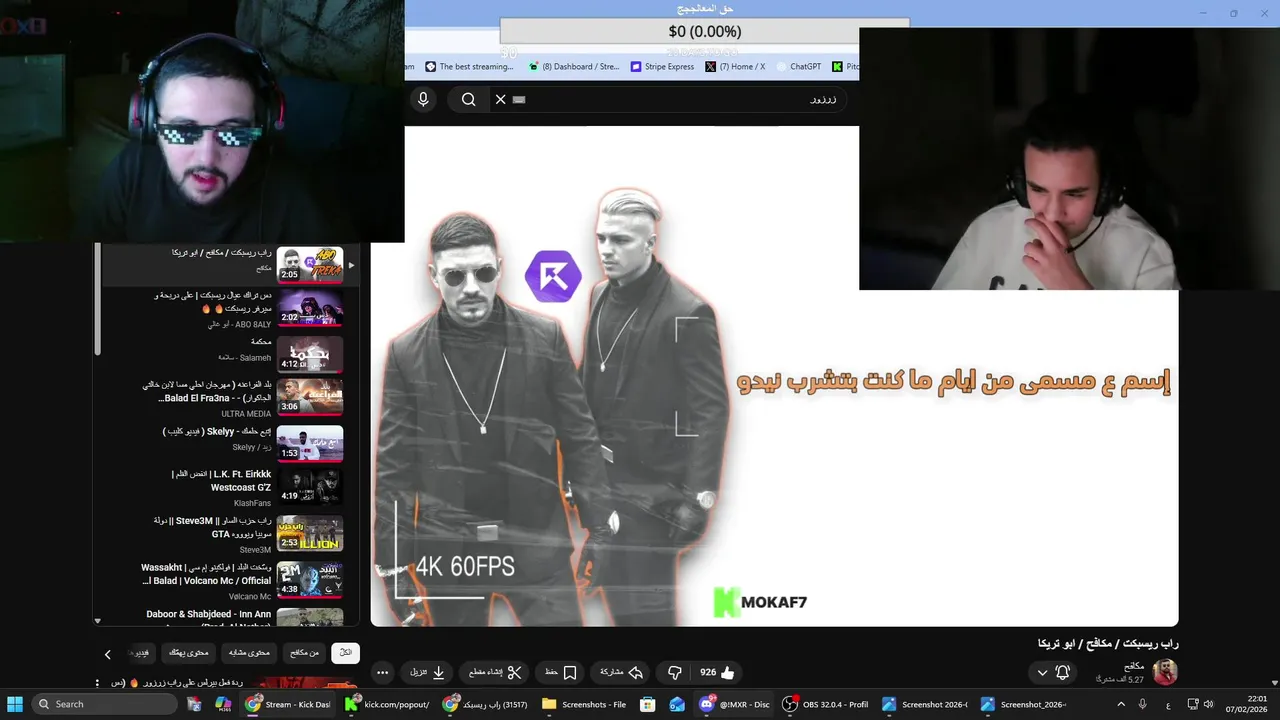Open the Steve3M GTA video thumbnail
Screen dimensions: 1280x720
coord(310,533)
